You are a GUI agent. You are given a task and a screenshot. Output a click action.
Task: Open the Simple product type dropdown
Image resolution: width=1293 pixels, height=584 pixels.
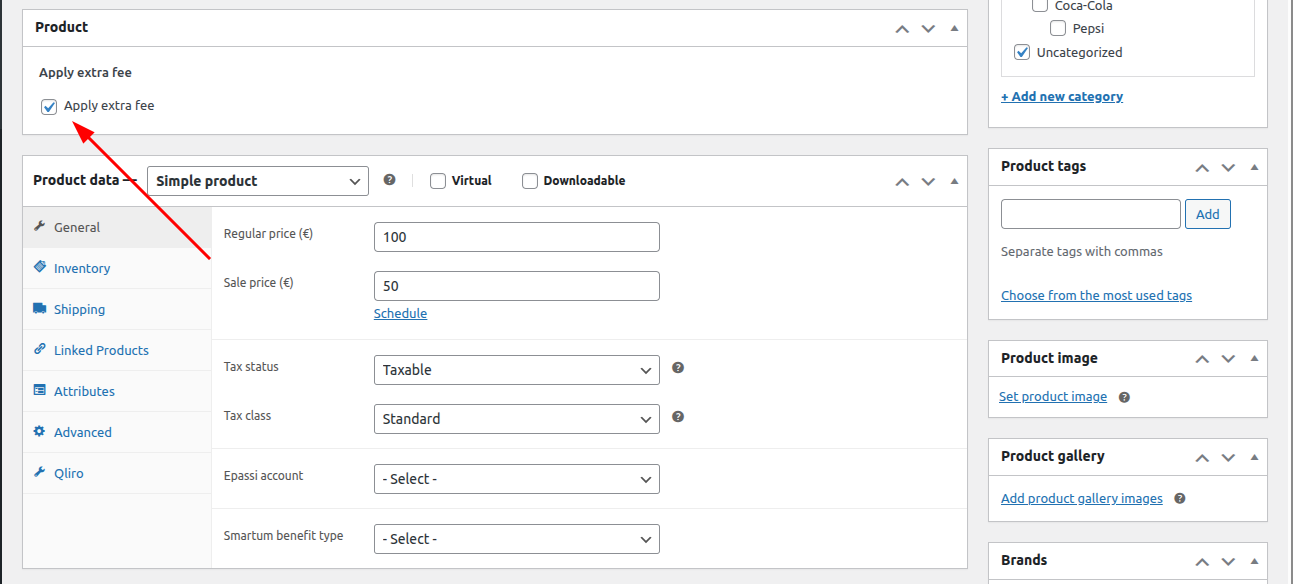pos(258,181)
